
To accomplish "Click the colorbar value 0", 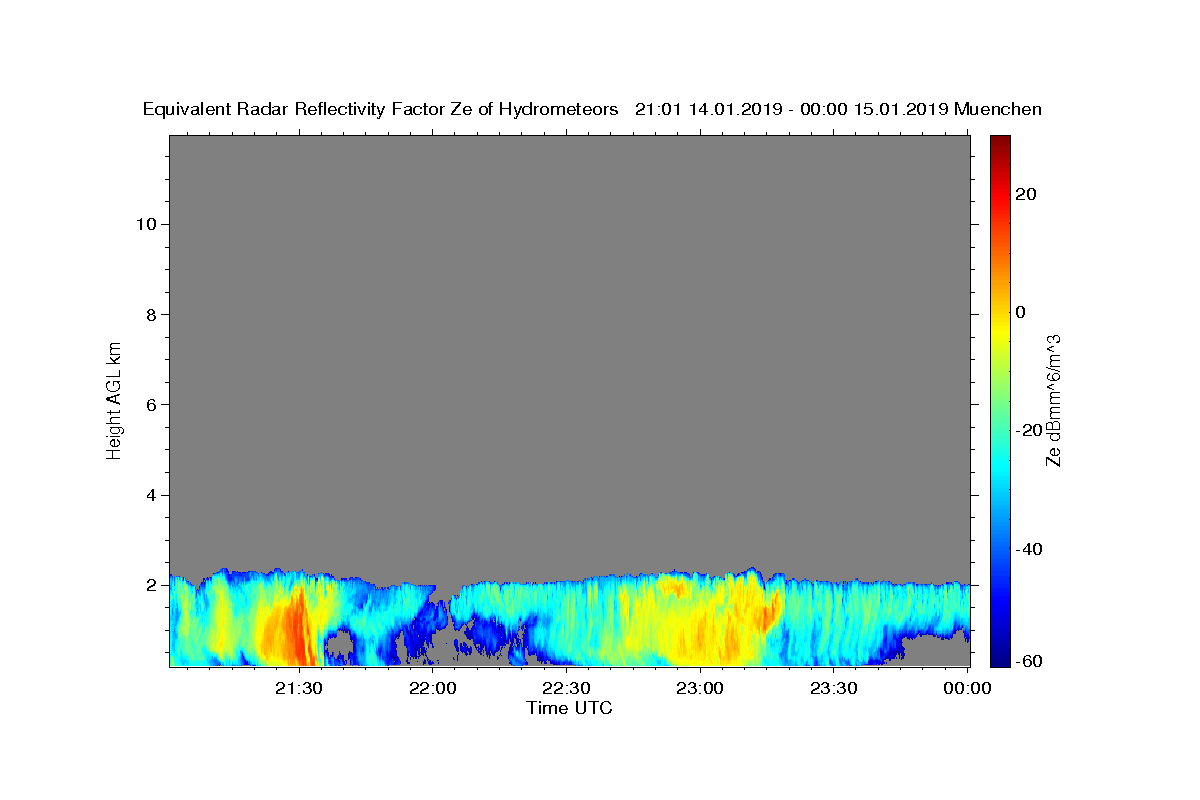I will [x=1020, y=312].
